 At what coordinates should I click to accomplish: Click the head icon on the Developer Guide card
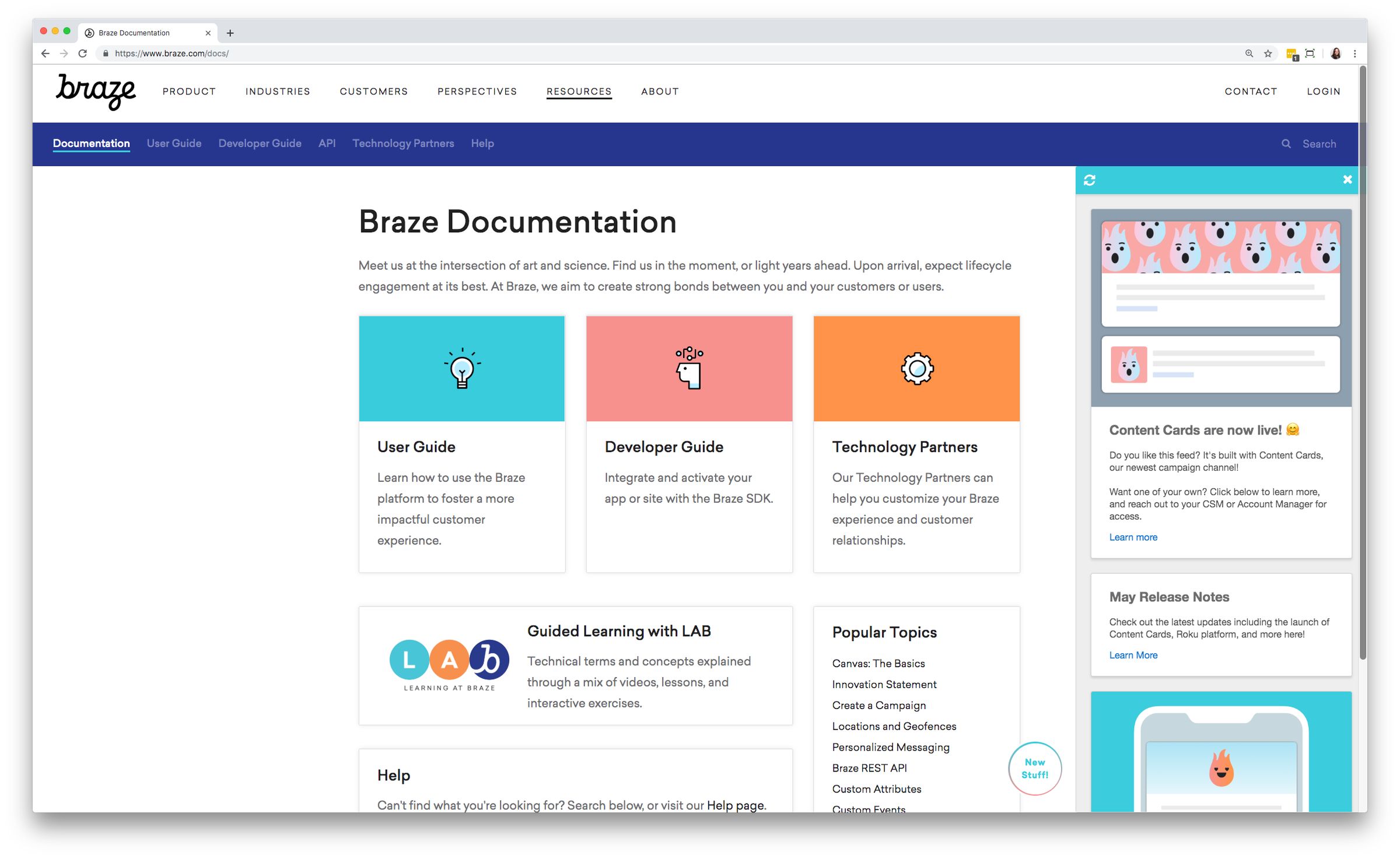point(689,368)
